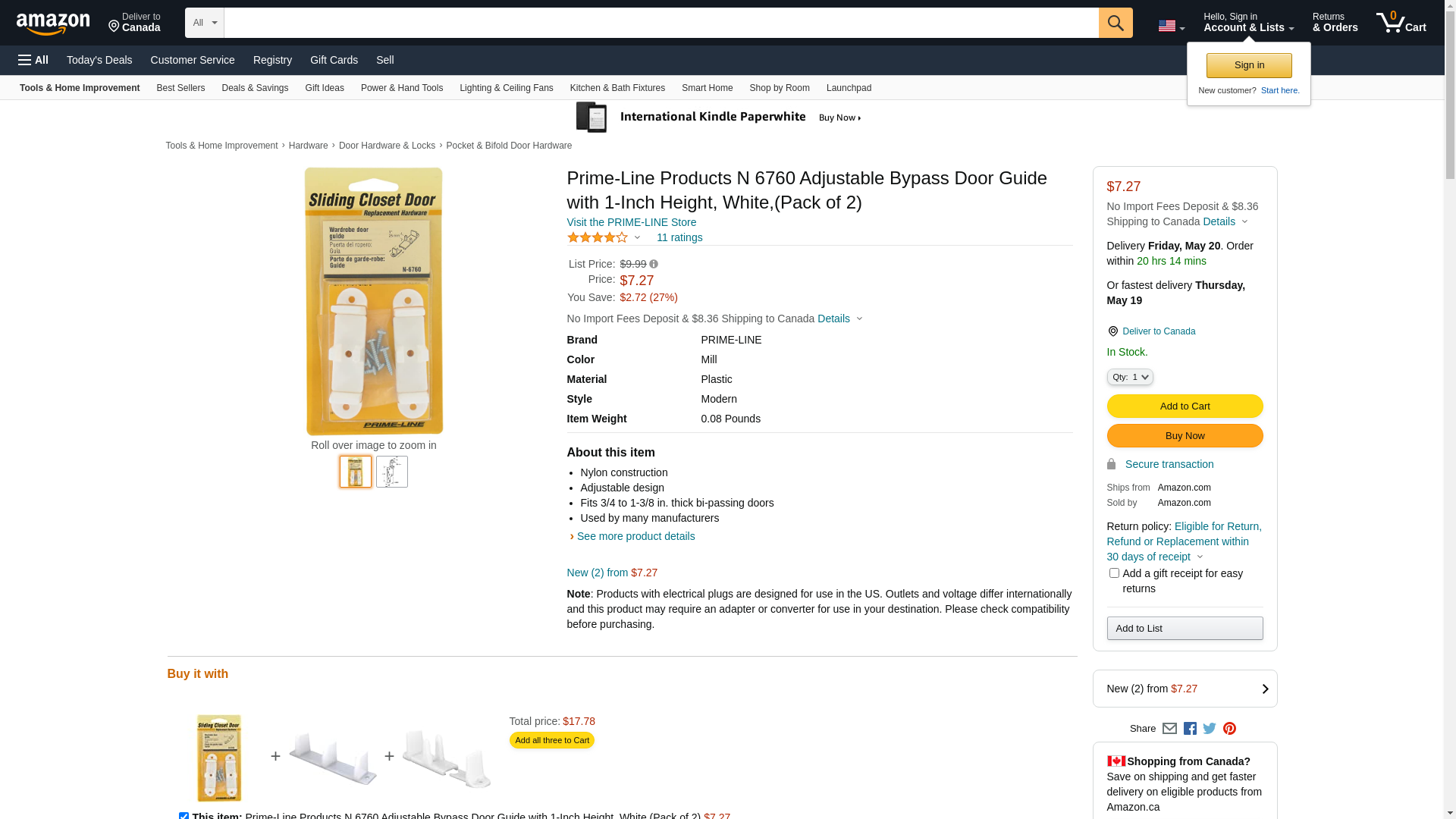Click the list price info icon
Viewport: 1456px width, 819px height.
click(x=654, y=265)
